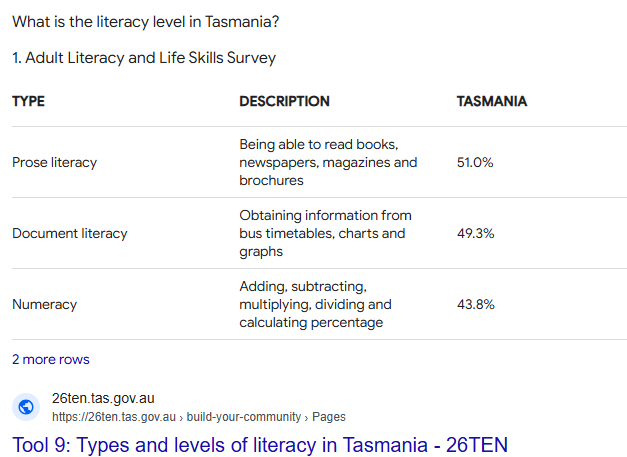Click the 26TEN globe favicon icon
Image resolution: width=627 pixels, height=457 pixels.
coord(27,406)
